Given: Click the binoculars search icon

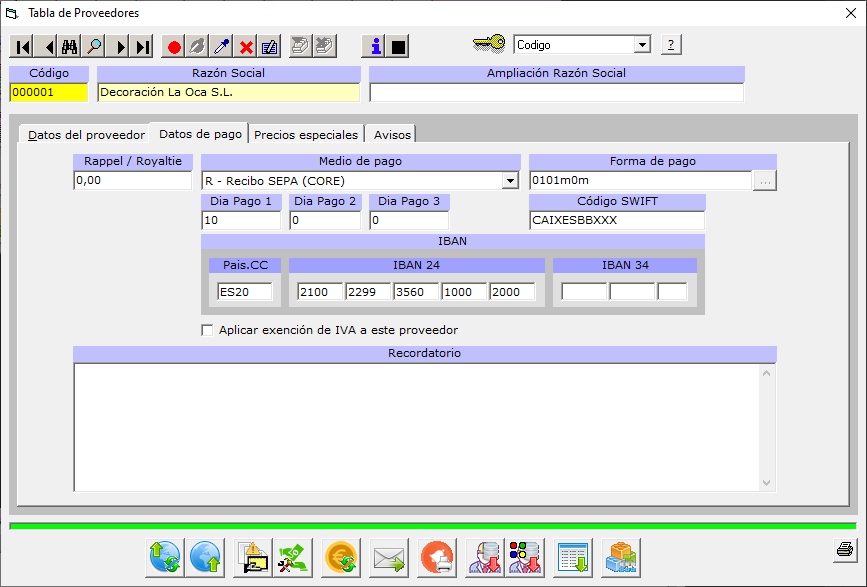Looking at the screenshot, I should coord(70,47).
